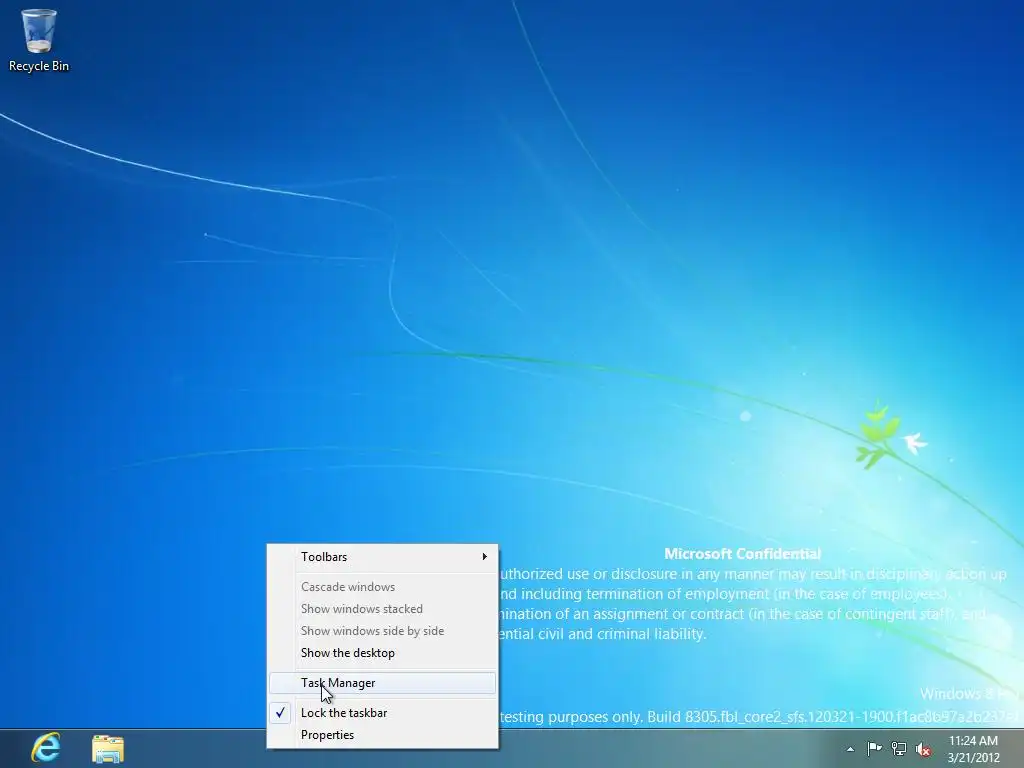Open File Explorer from the taskbar
Image resolution: width=1024 pixels, height=768 pixels.
(108, 749)
